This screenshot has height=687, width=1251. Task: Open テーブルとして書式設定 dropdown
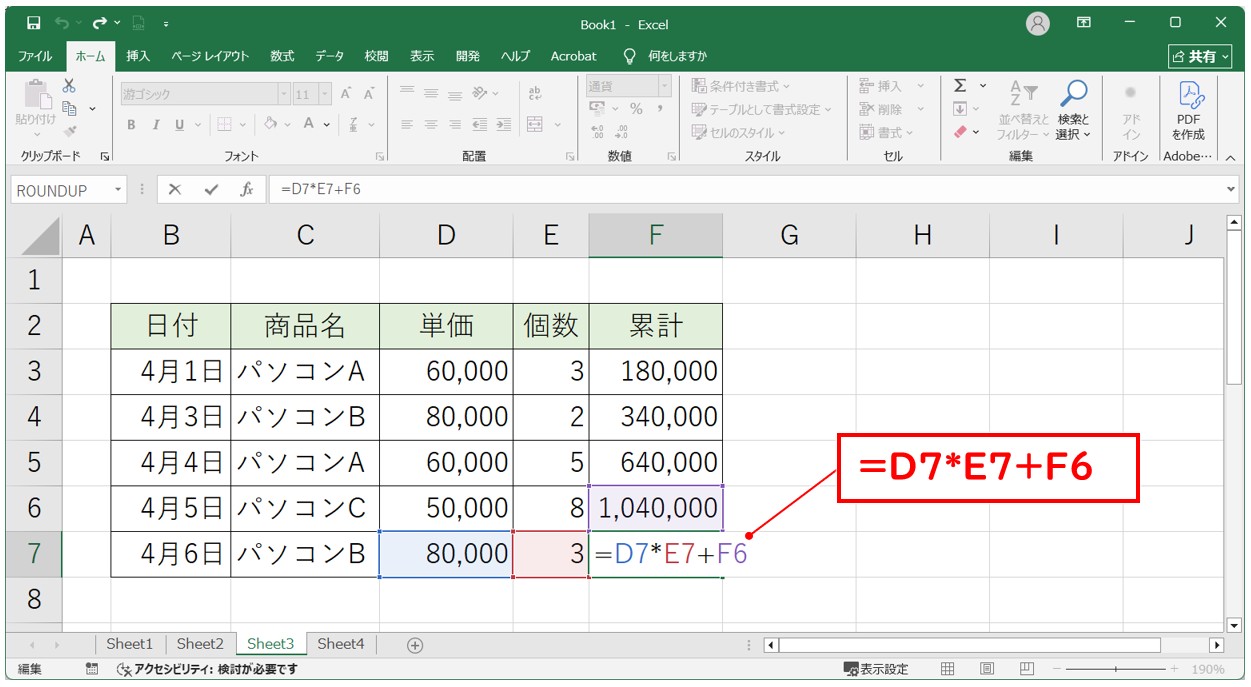(764, 109)
